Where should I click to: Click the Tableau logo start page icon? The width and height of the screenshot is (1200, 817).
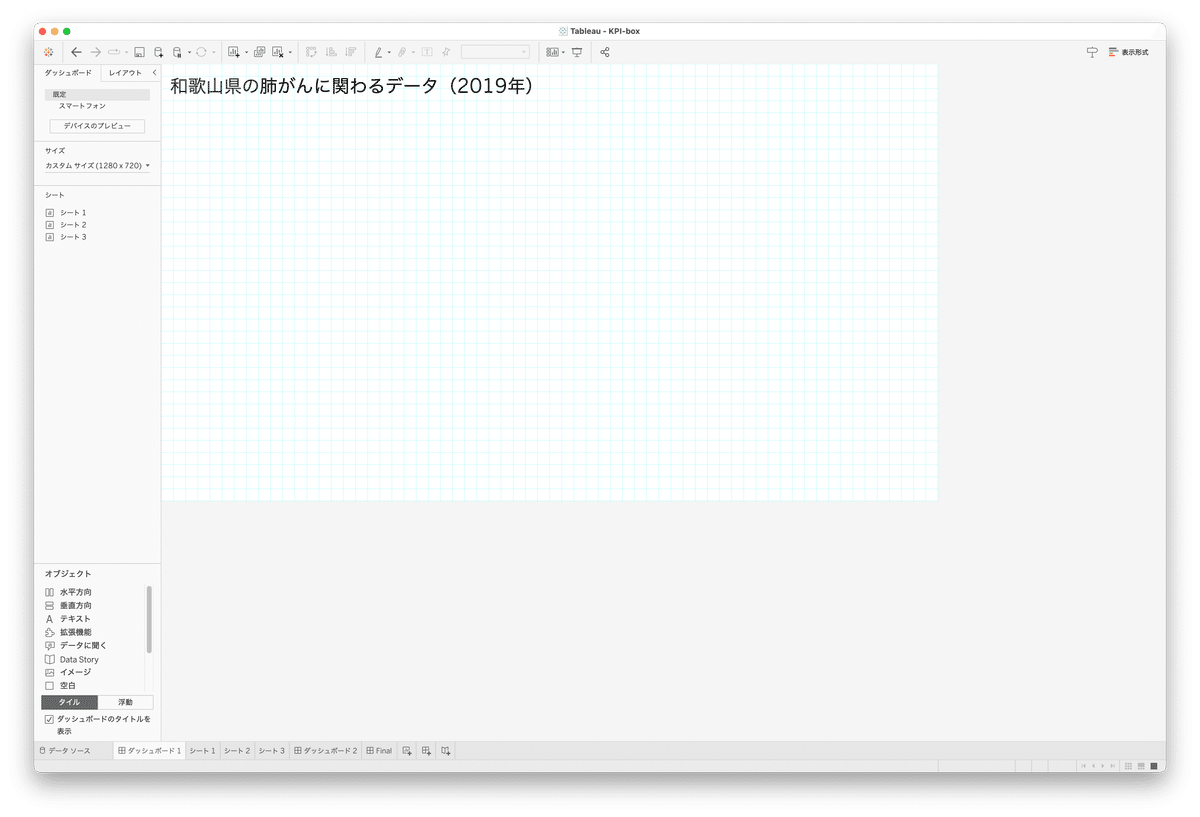click(49, 52)
